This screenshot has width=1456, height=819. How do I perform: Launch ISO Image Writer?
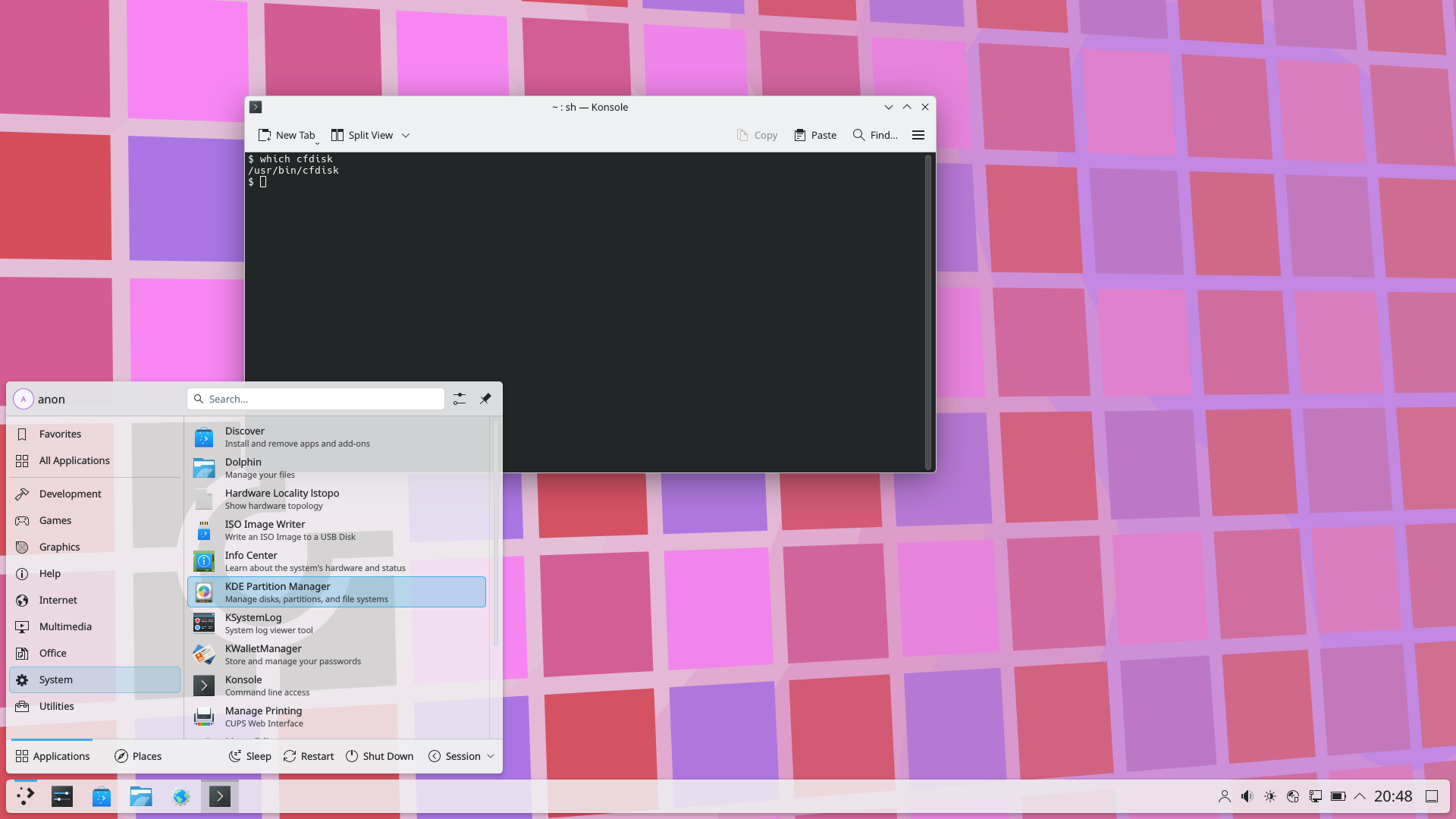click(337, 530)
